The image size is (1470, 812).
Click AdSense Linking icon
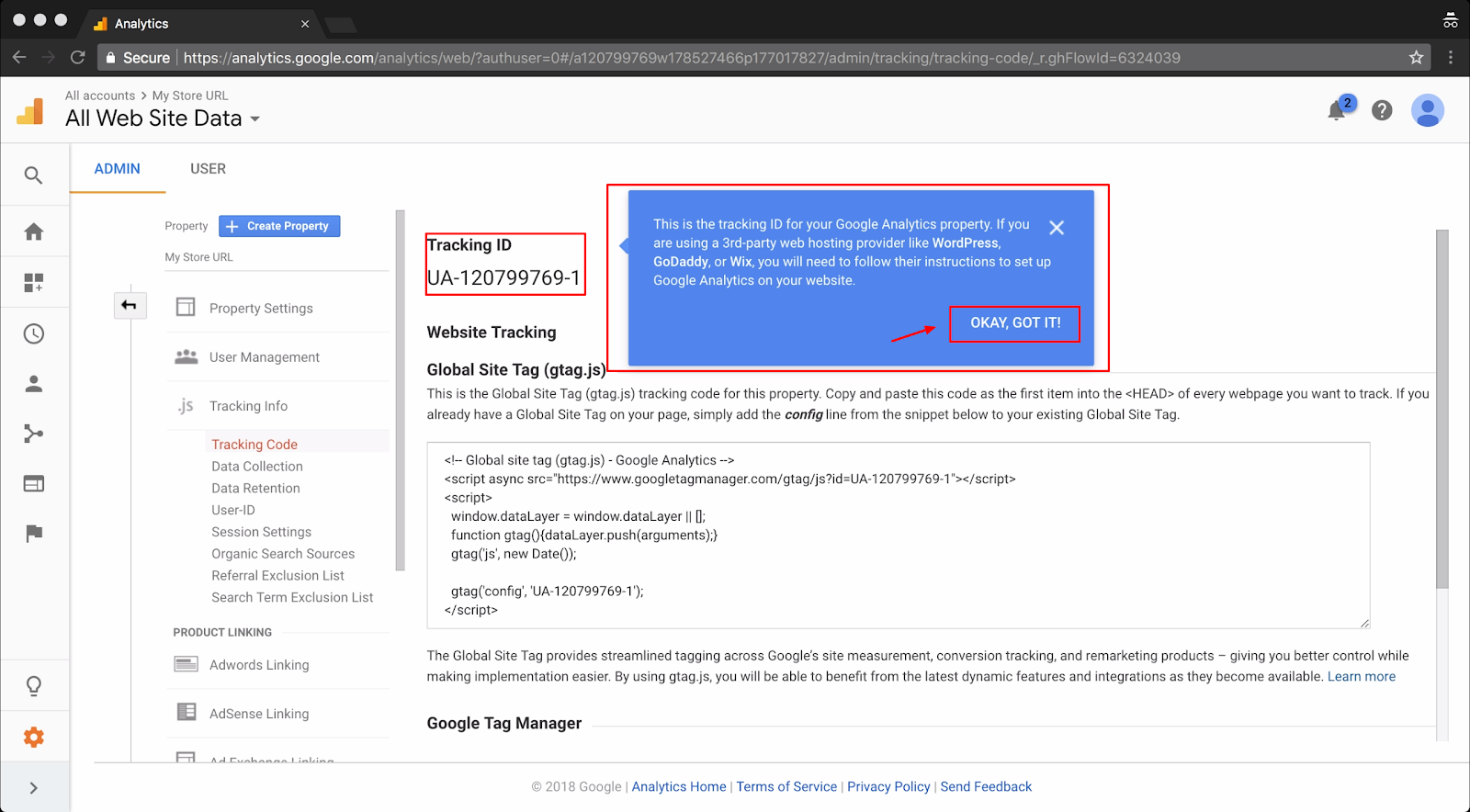(x=187, y=712)
